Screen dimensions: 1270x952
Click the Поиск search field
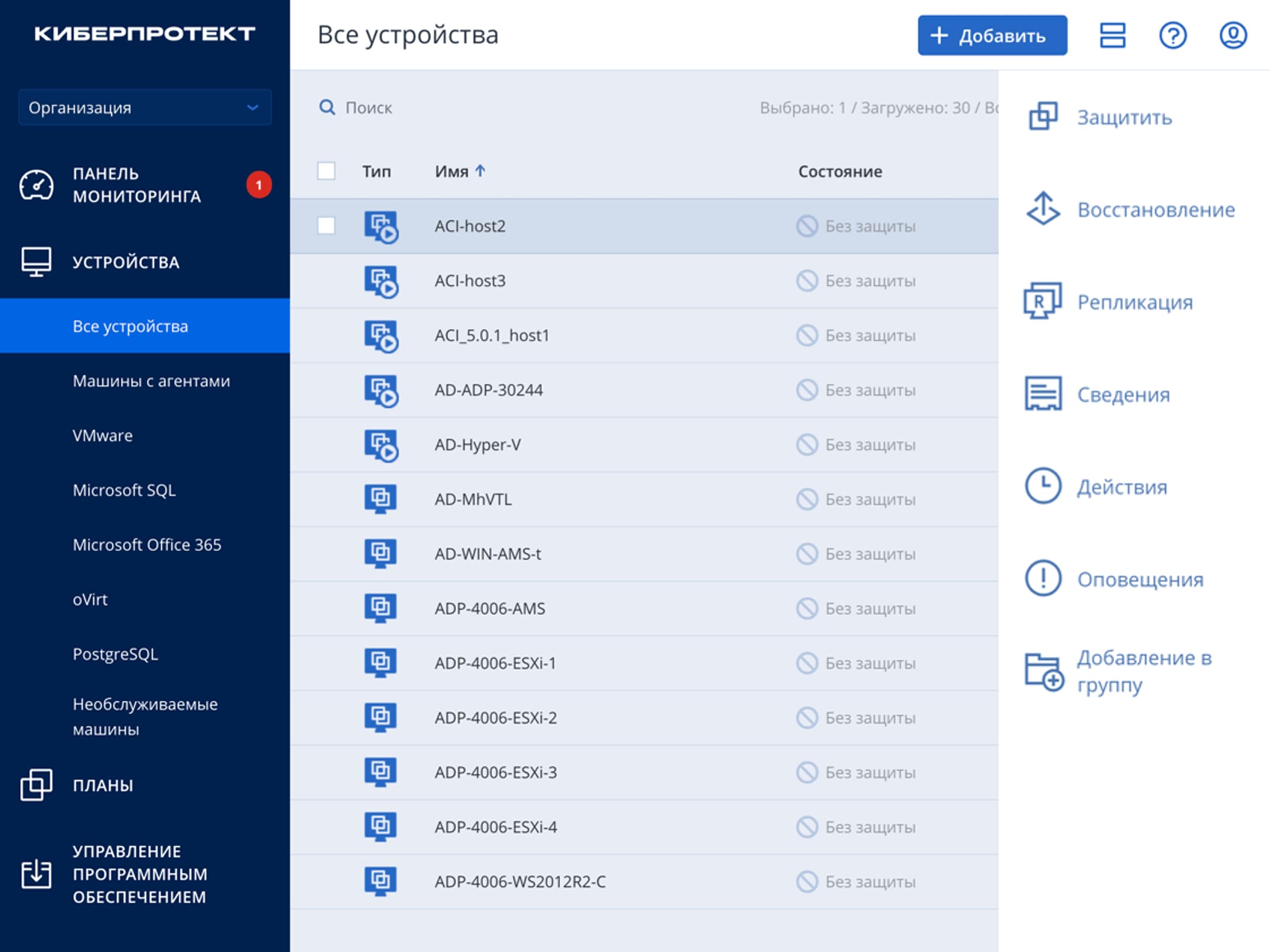[x=369, y=107]
